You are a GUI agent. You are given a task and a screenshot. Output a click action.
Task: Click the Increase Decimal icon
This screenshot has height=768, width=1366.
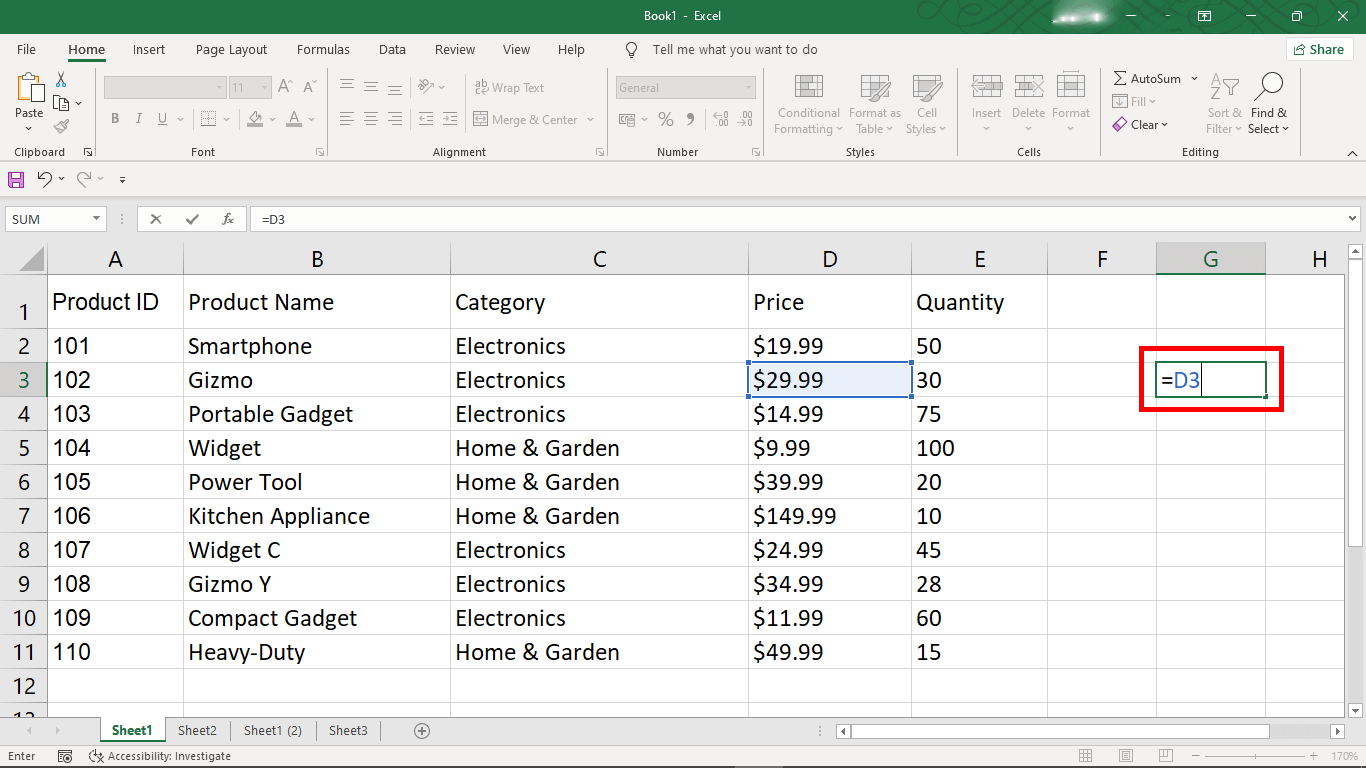tap(719, 118)
